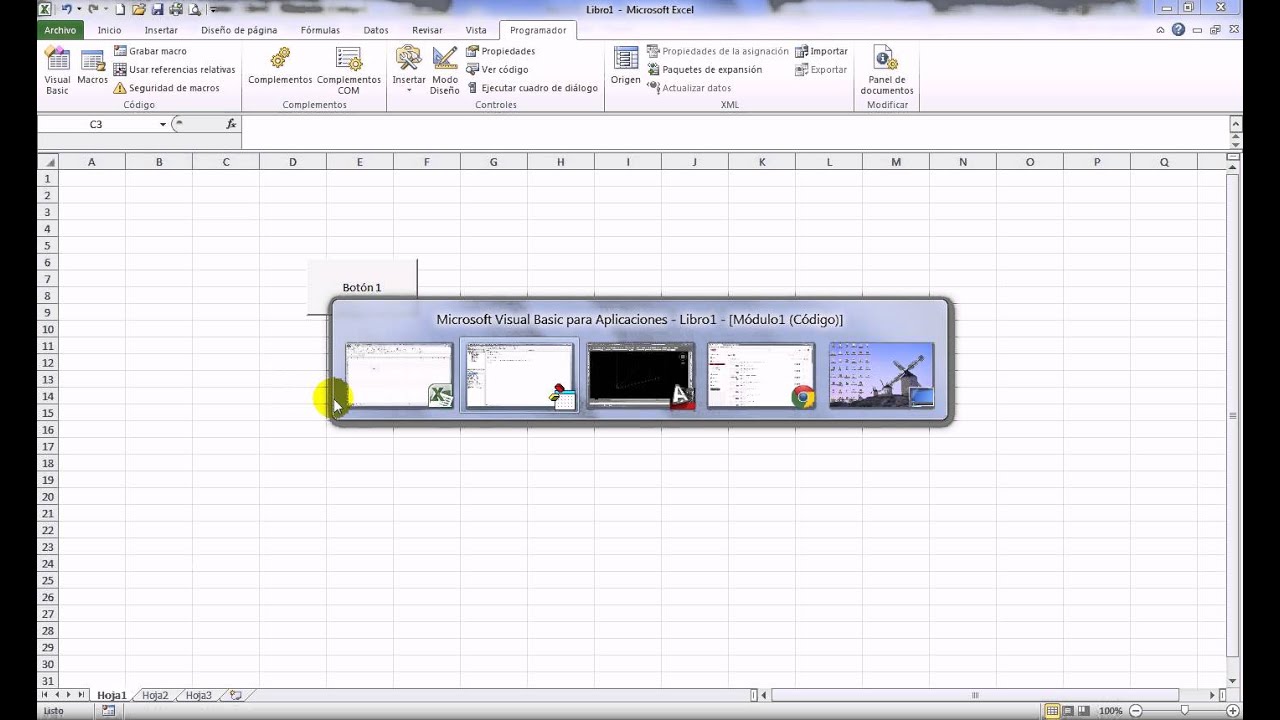Select the Chrome thumbnail in task switcher
Image resolution: width=1280 pixels, height=720 pixels.
coord(761,376)
